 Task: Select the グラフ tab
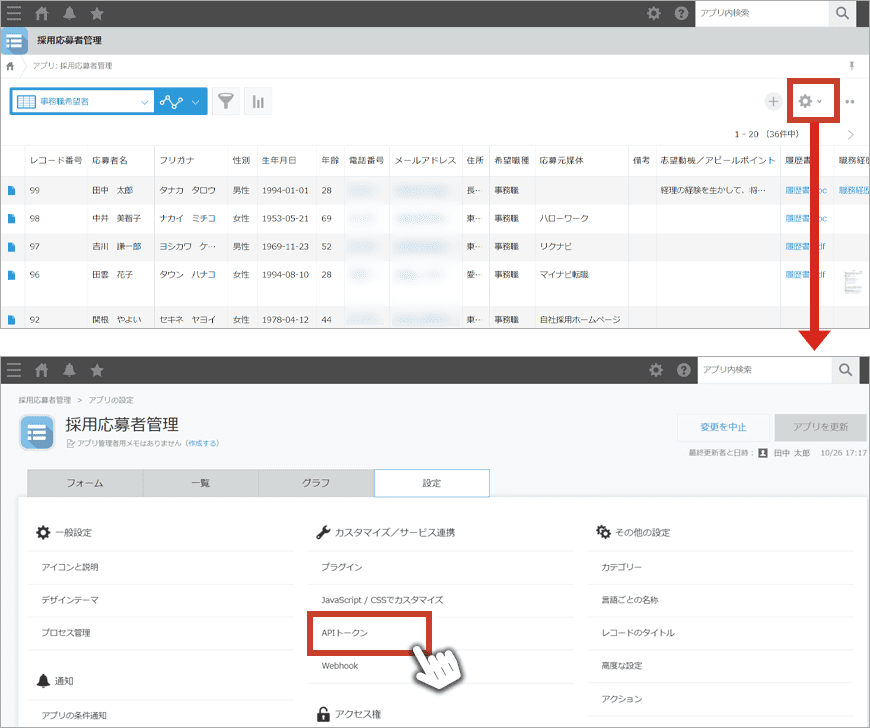point(316,483)
